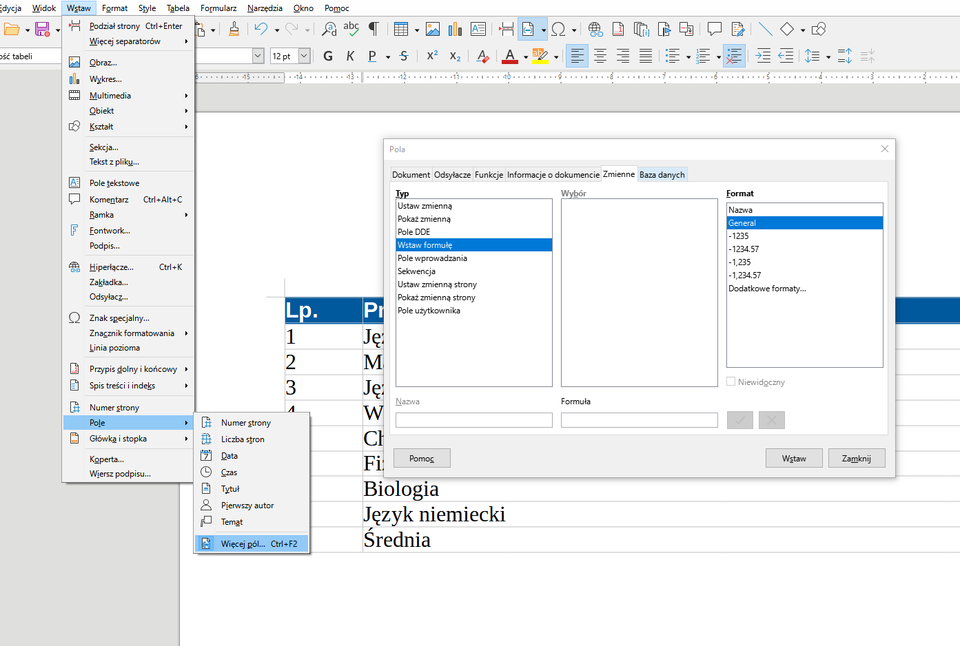Toggle bold formatting with the G icon
The image size is (960, 646).
[327, 56]
